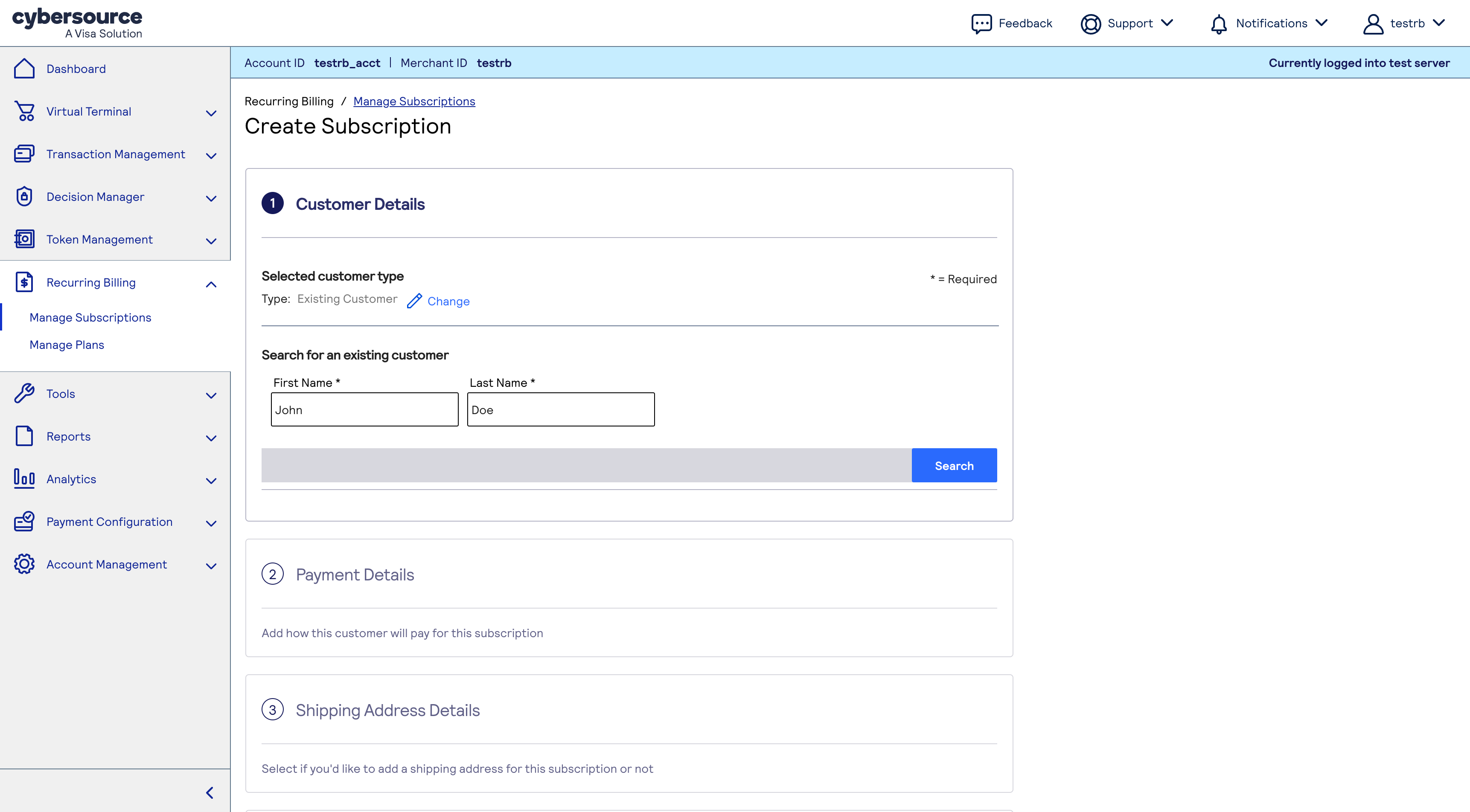Switch to the Manage Plans page
Viewport: 1470px width, 812px height.
66,345
